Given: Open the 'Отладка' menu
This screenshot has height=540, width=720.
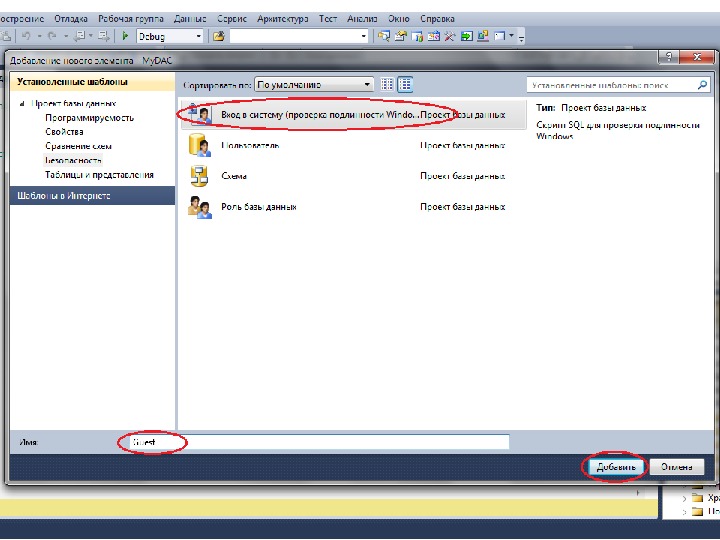Looking at the screenshot, I should point(71,19).
